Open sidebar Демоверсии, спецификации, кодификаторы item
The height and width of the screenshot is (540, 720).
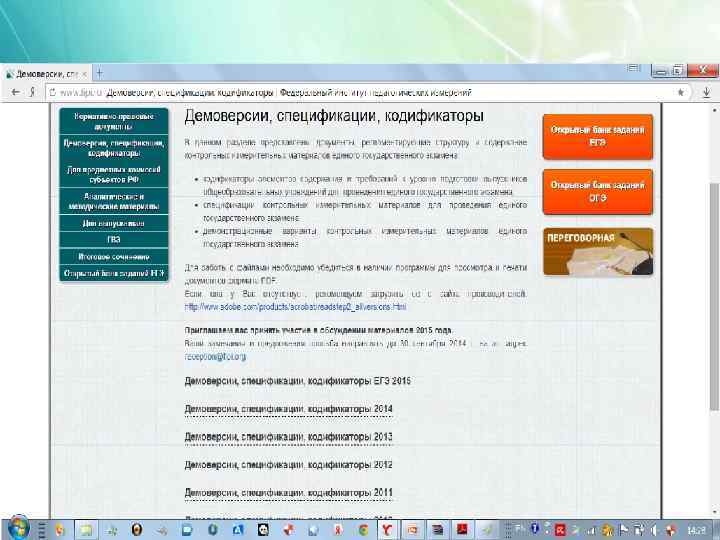(114, 148)
